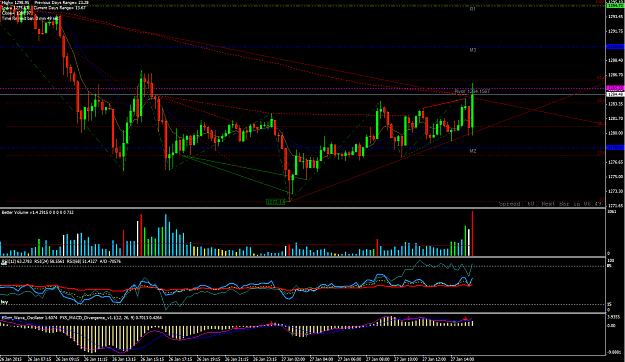Click the 1288.40 price axis value

pyautogui.click(x=615, y=60)
